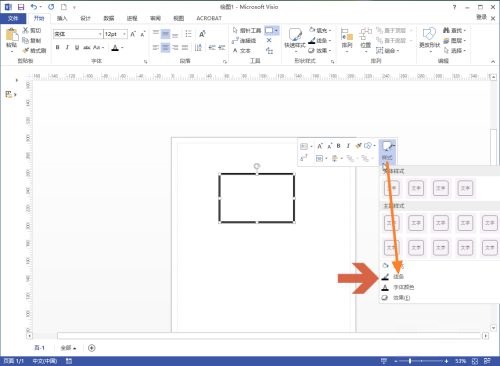
Task: Toggle Align Left paragraph alignment
Action: point(156,48)
